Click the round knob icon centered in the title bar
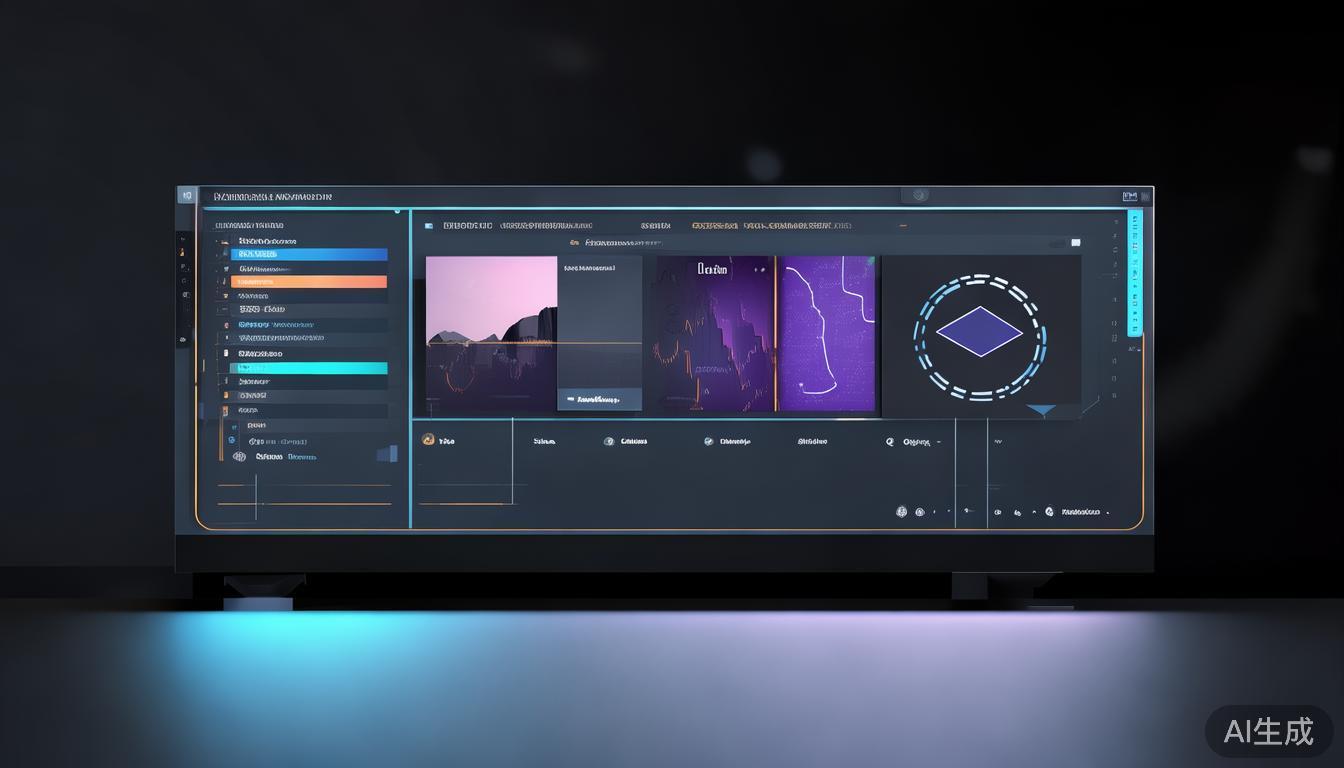This screenshot has height=768, width=1344. coord(919,195)
